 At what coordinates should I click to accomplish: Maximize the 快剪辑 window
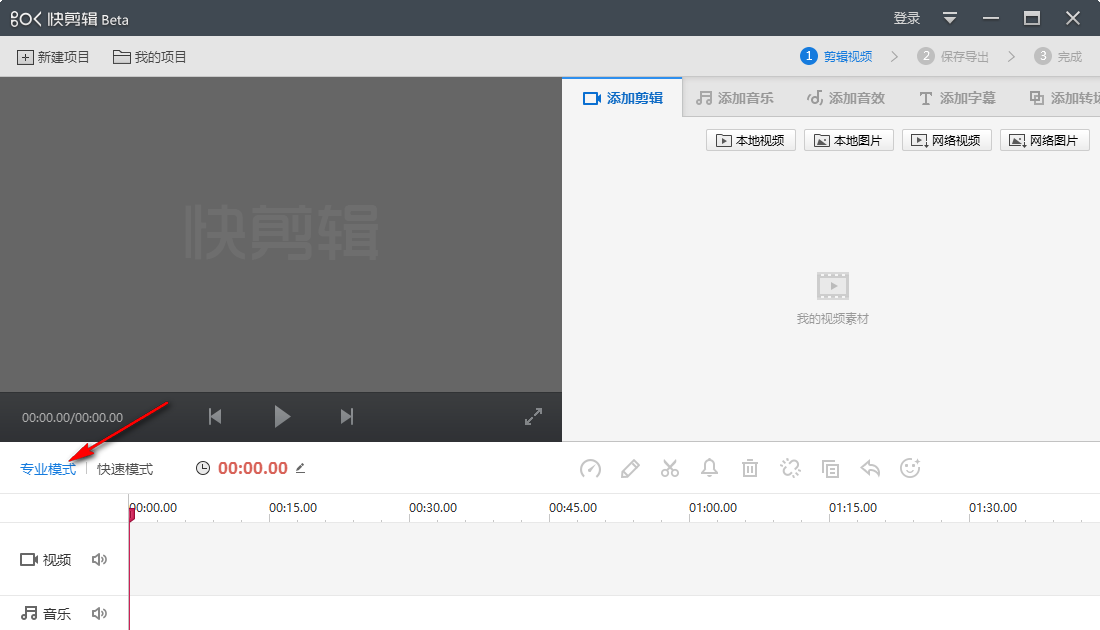[x=1032, y=19]
